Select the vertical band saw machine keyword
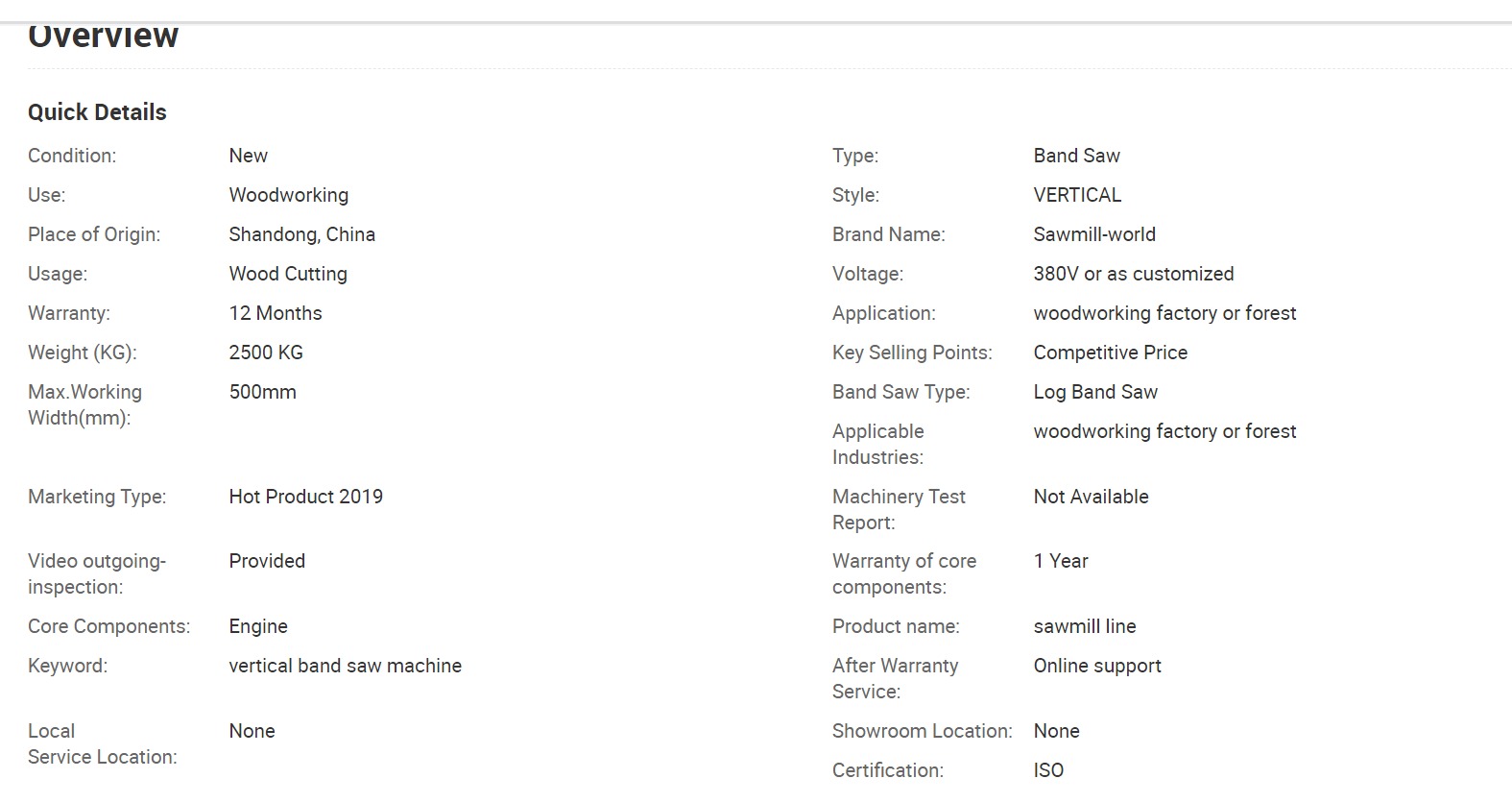1512x803 pixels. coord(345,666)
